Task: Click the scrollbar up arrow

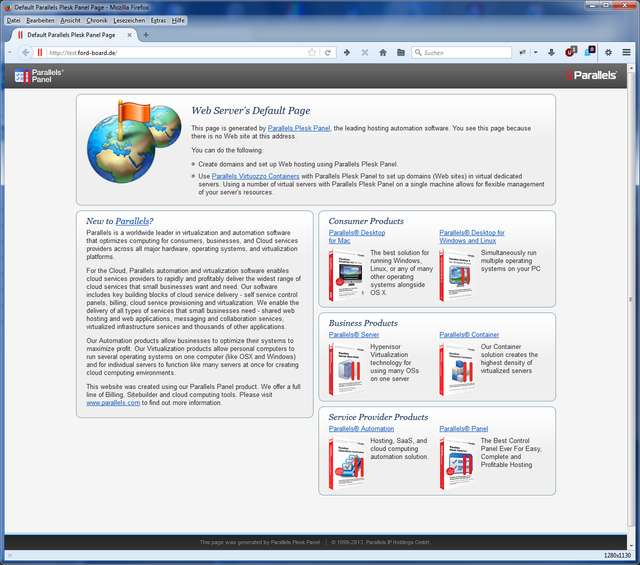Action: (x=631, y=68)
